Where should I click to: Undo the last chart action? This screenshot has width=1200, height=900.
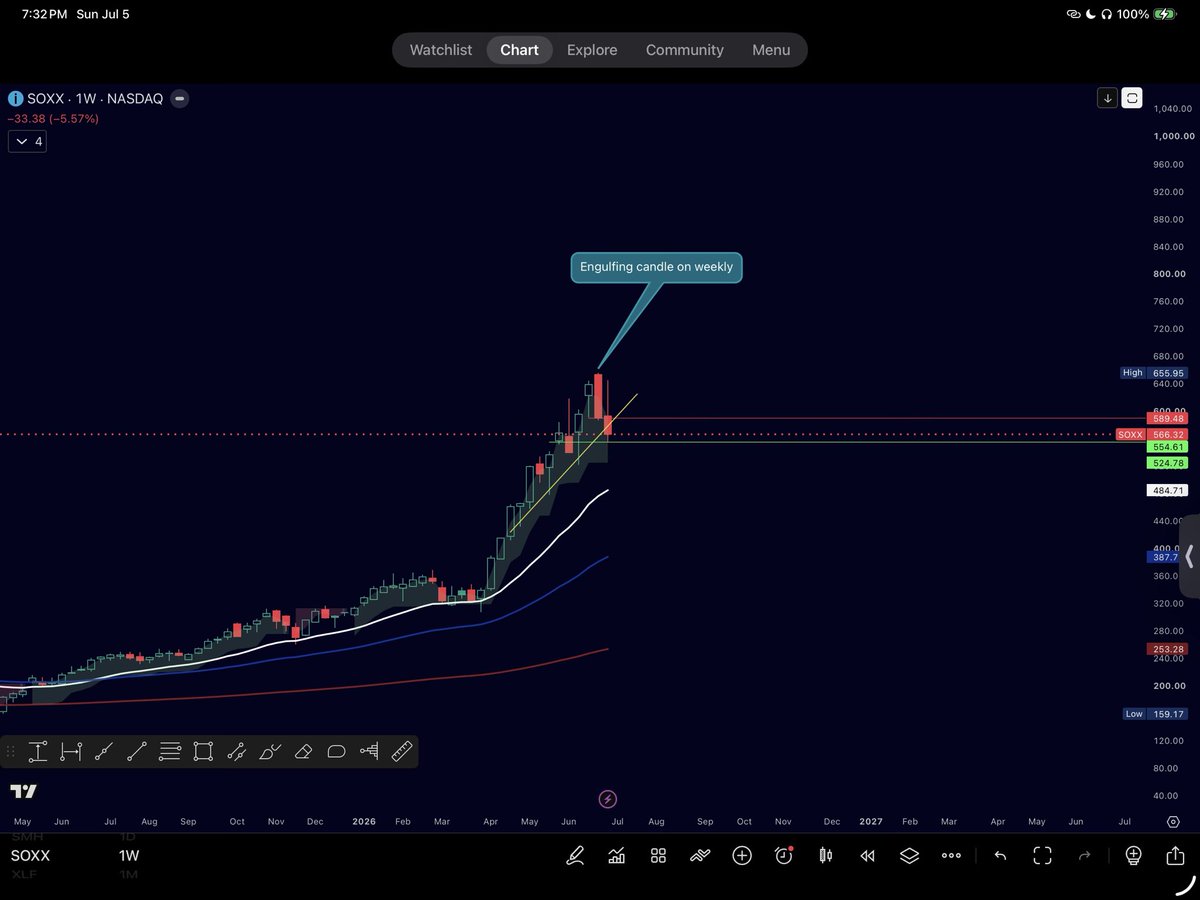point(1000,855)
